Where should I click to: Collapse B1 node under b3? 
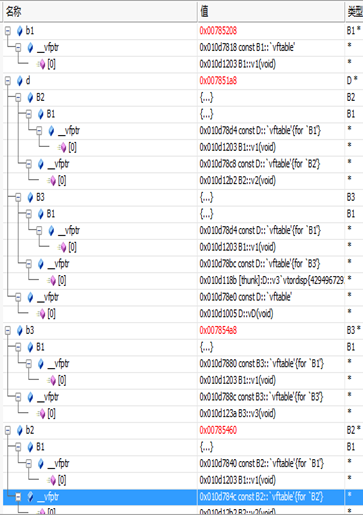point(18,347)
